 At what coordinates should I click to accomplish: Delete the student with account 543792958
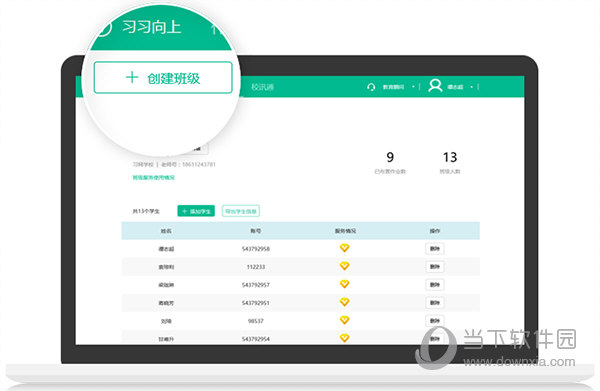(435, 249)
